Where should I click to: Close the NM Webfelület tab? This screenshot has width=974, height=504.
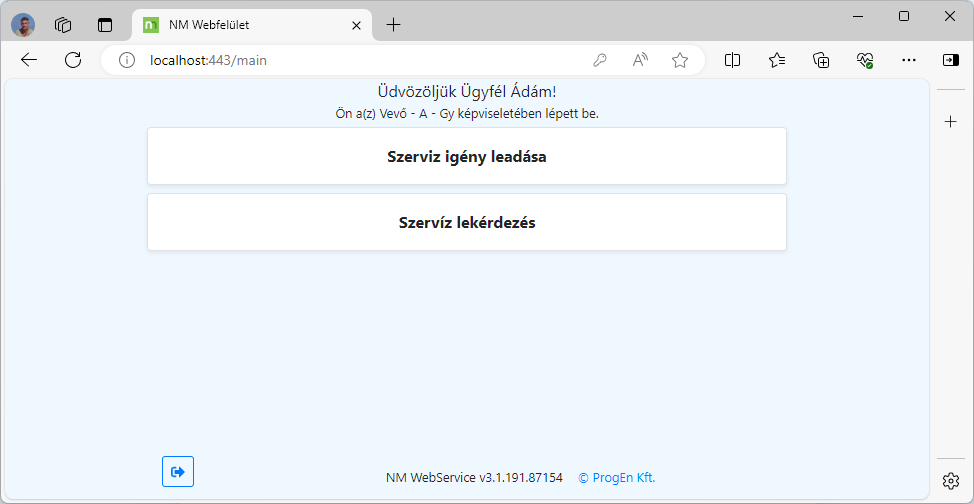point(356,25)
